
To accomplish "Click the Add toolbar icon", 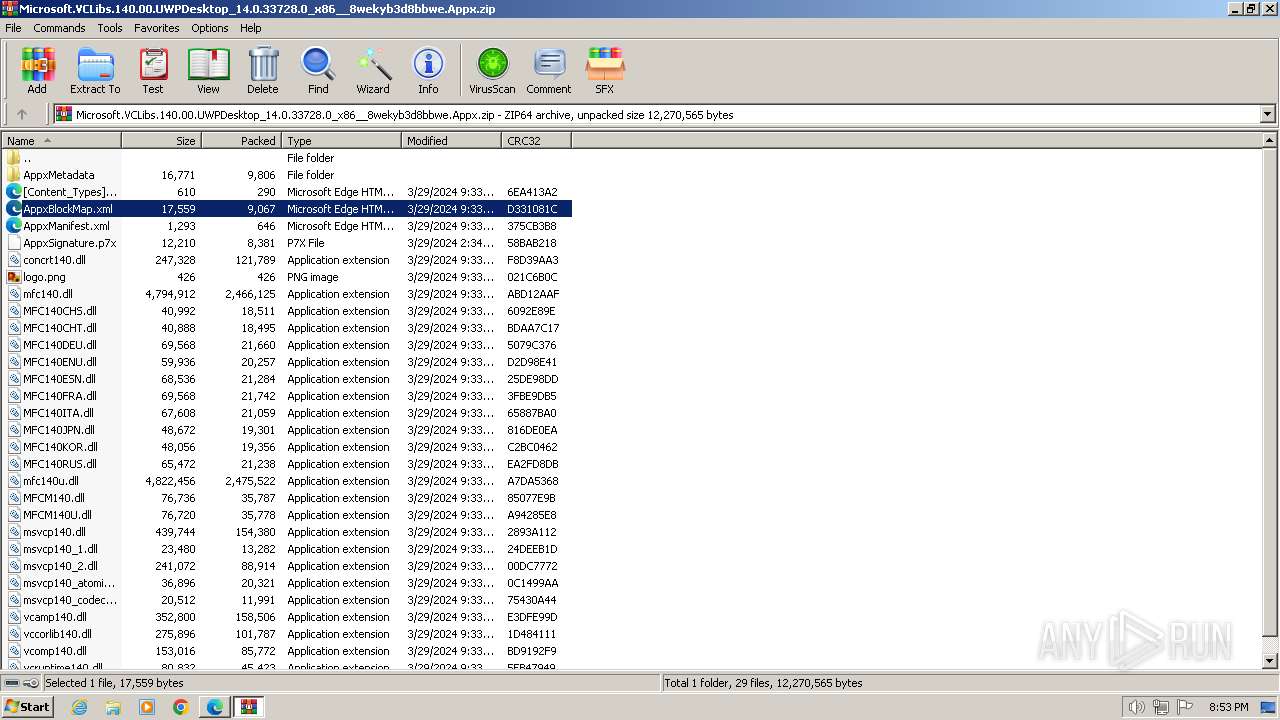I will point(37,71).
